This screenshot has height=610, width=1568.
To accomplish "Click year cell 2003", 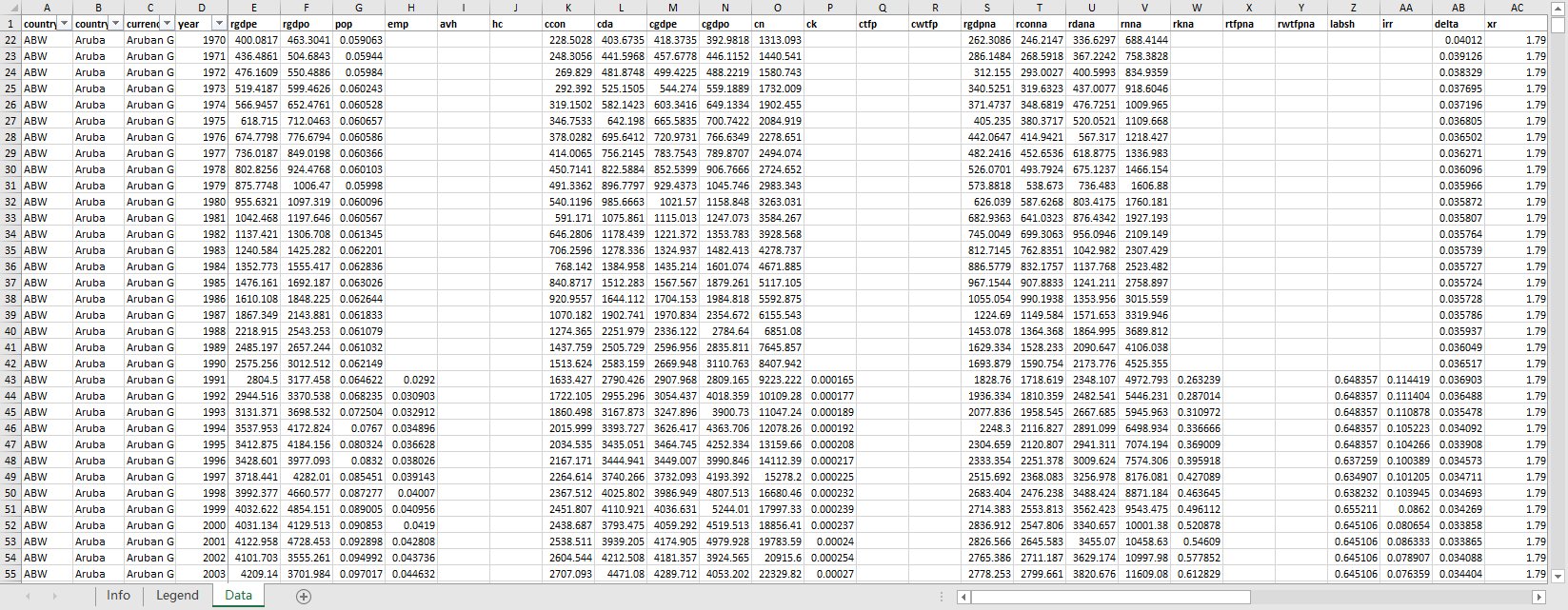I will point(202,574).
